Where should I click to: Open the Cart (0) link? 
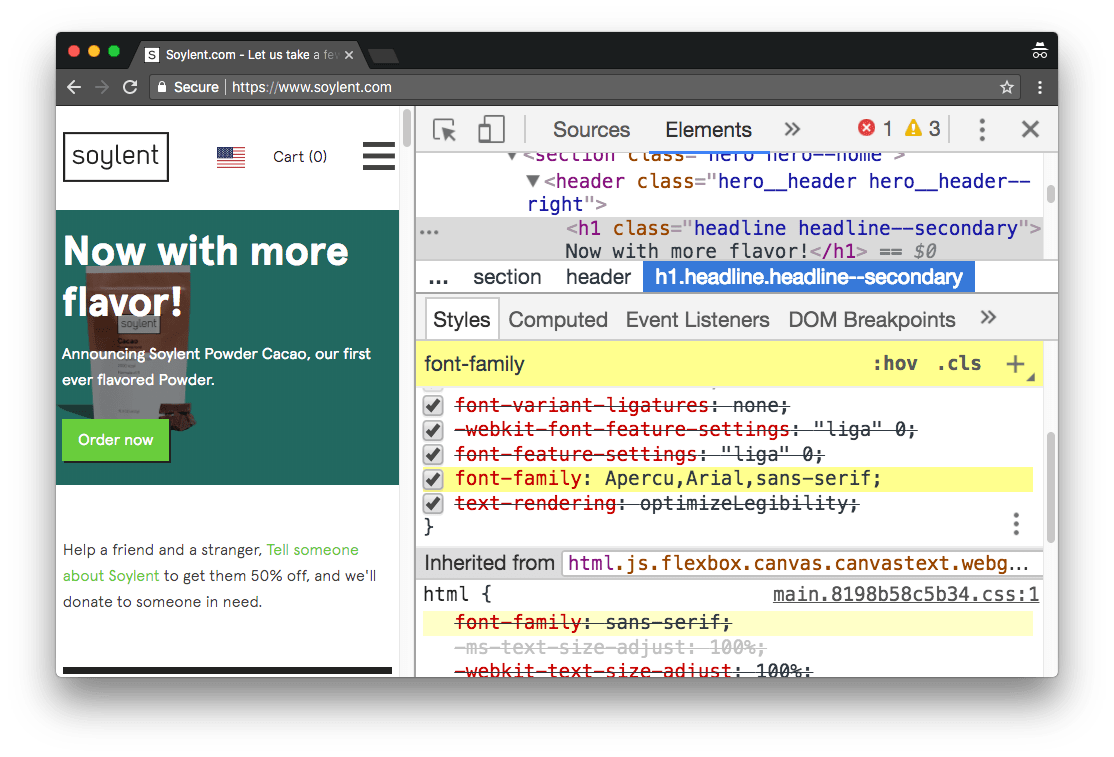(x=300, y=156)
